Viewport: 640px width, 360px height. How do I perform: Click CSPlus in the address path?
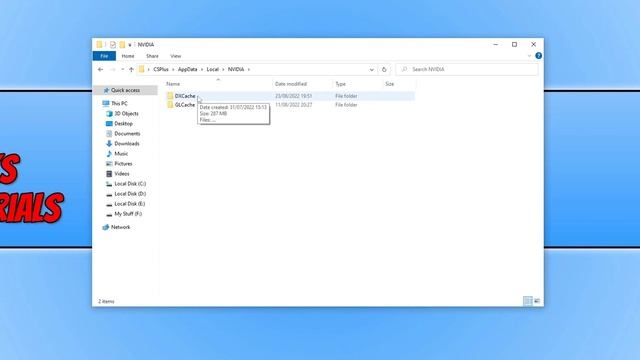click(x=161, y=69)
